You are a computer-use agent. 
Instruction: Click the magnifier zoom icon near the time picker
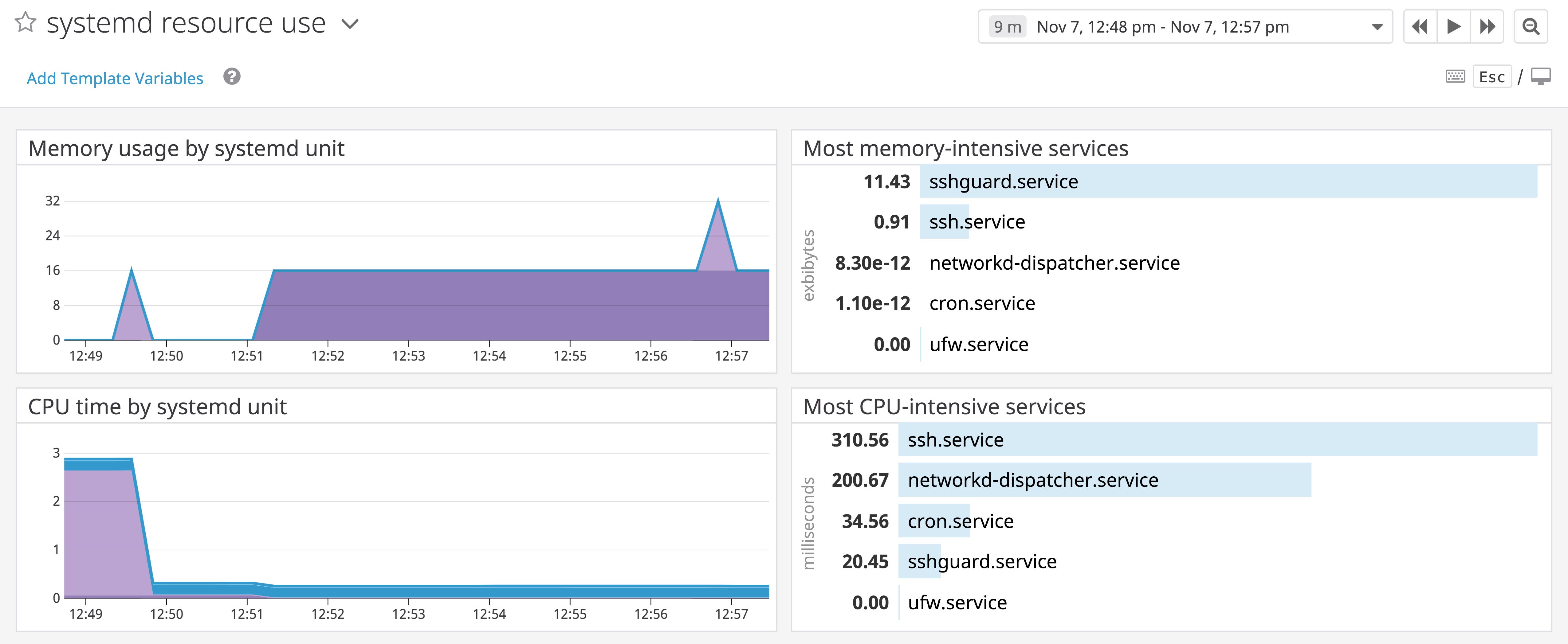pos(1532,26)
